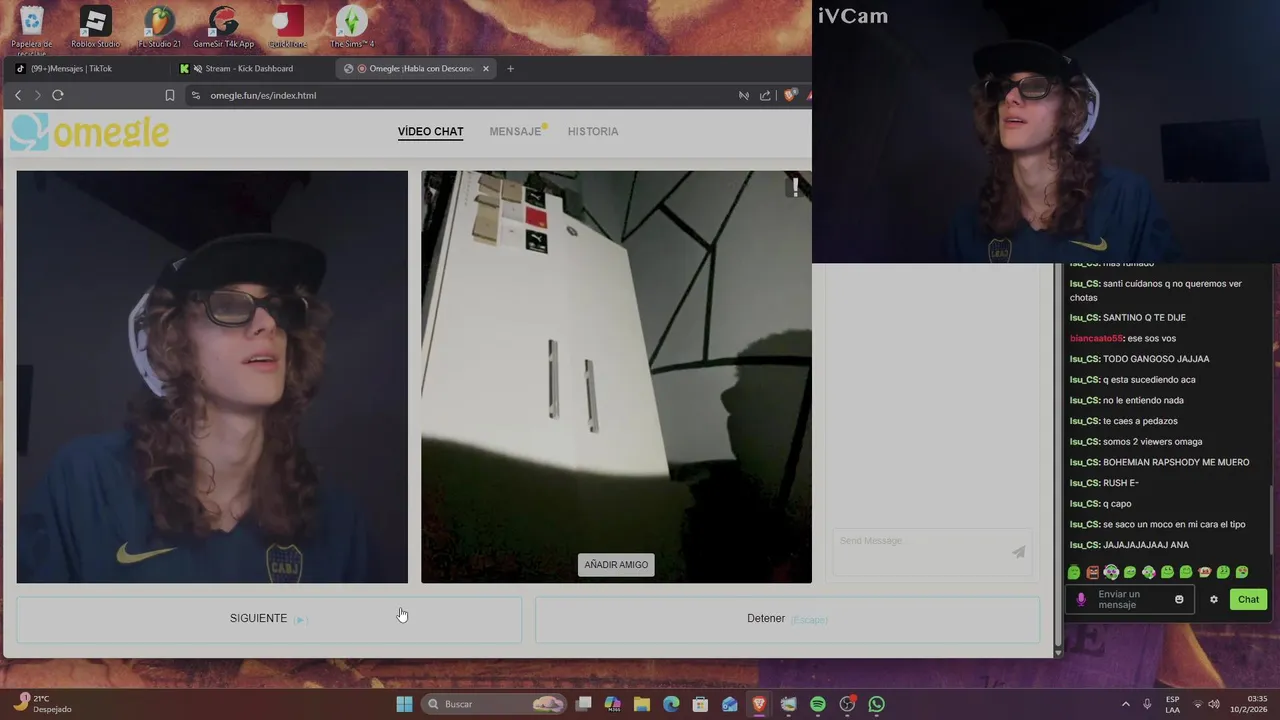Screen dimensions: 1280x720
Task: Select the headphones emote with purple glasses
Action: [1111, 572]
